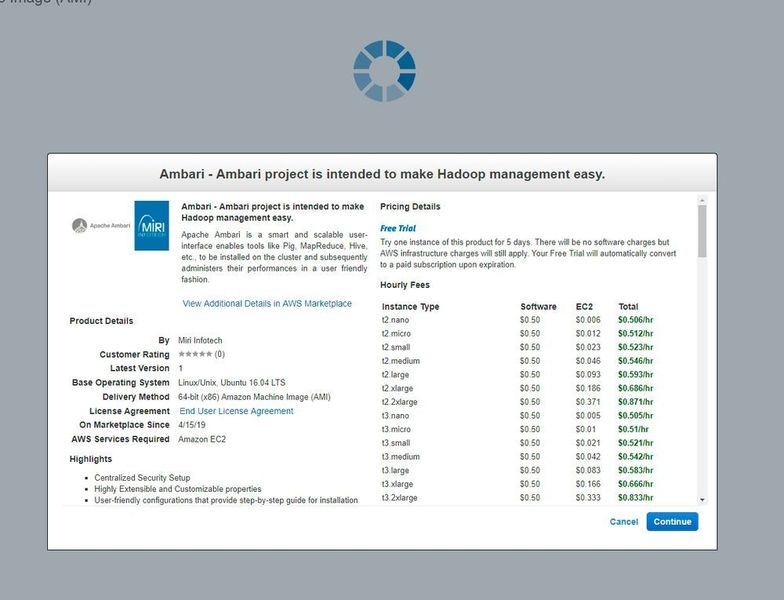The image size is (784, 600).
Task: Click the $0.51/hr total price
Action: [x=633, y=430]
